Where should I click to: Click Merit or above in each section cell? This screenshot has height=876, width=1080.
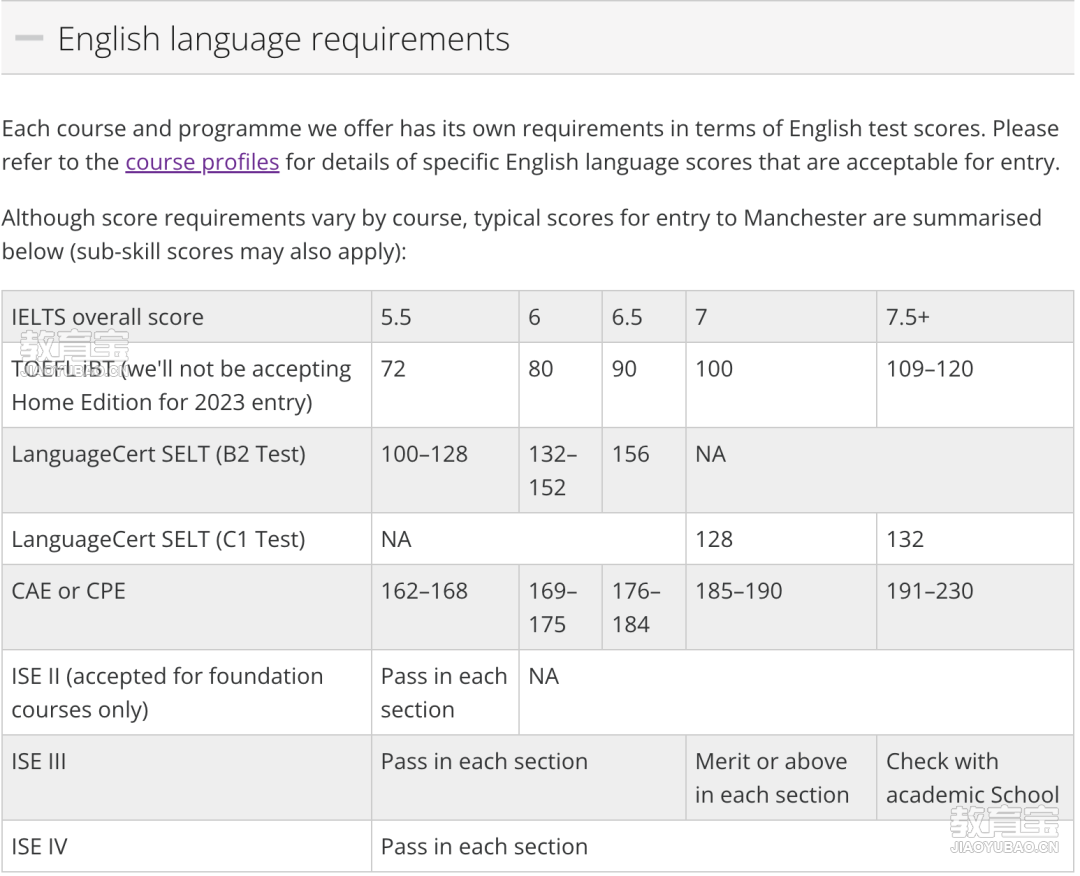click(780, 778)
